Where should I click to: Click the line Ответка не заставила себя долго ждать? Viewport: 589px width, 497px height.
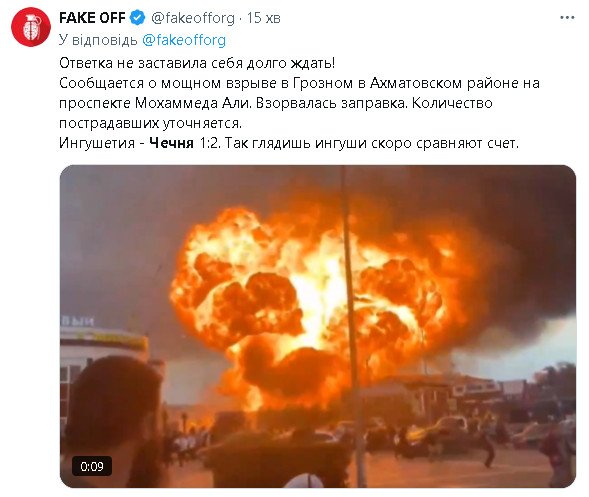(x=197, y=63)
